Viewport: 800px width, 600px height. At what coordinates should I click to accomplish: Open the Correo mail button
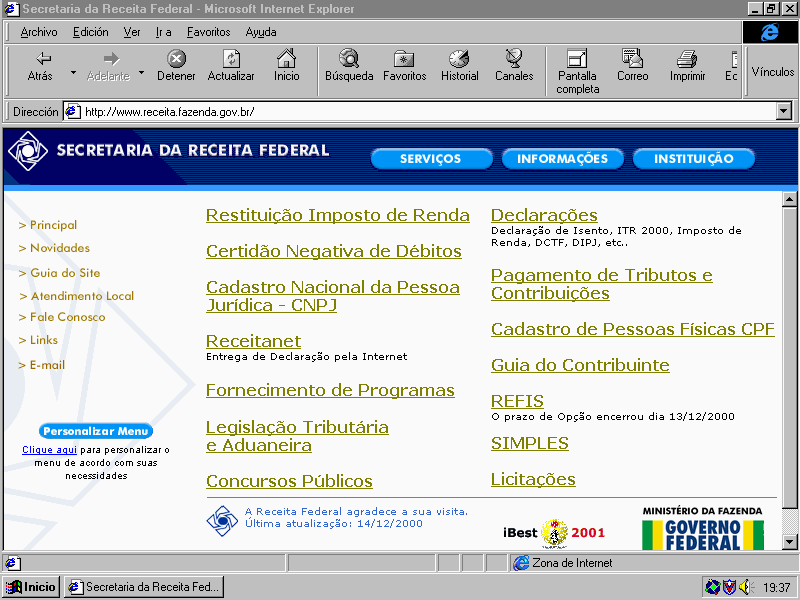(x=633, y=66)
